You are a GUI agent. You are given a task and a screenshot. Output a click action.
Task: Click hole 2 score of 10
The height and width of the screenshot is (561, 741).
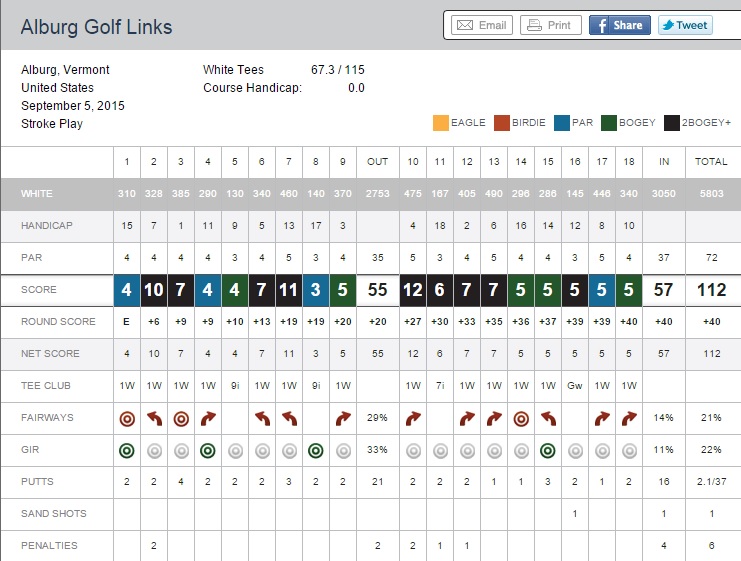click(153, 290)
